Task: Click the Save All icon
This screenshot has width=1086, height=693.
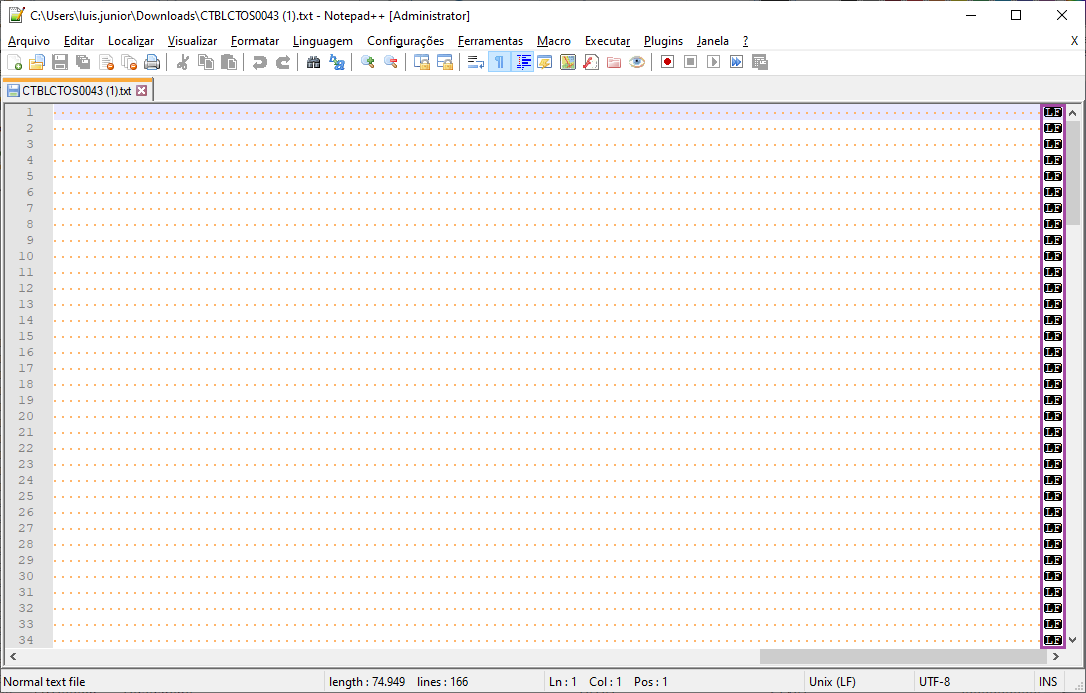Action: coord(83,62)
